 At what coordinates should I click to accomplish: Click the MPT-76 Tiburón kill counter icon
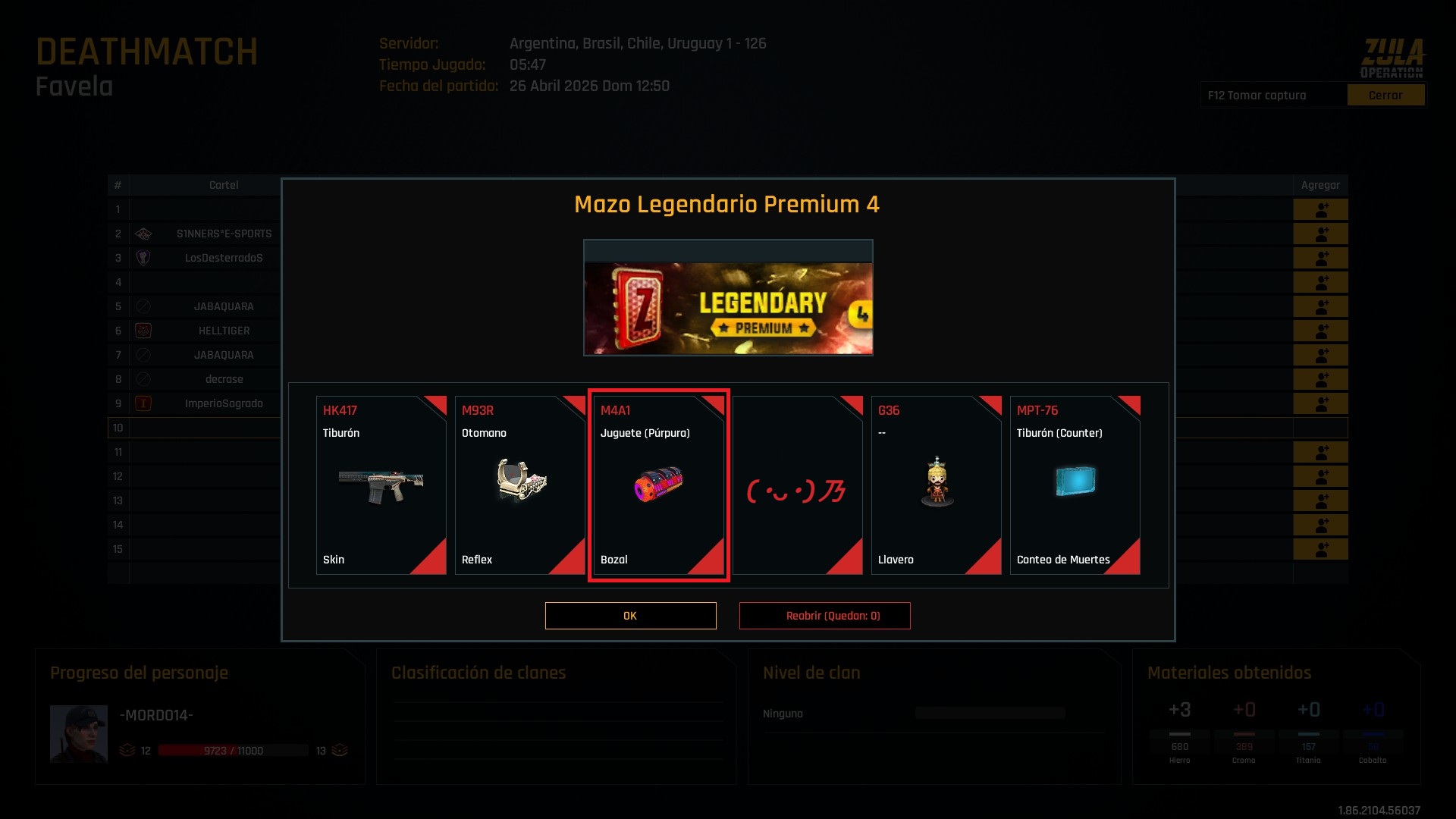pos(1075,481)
